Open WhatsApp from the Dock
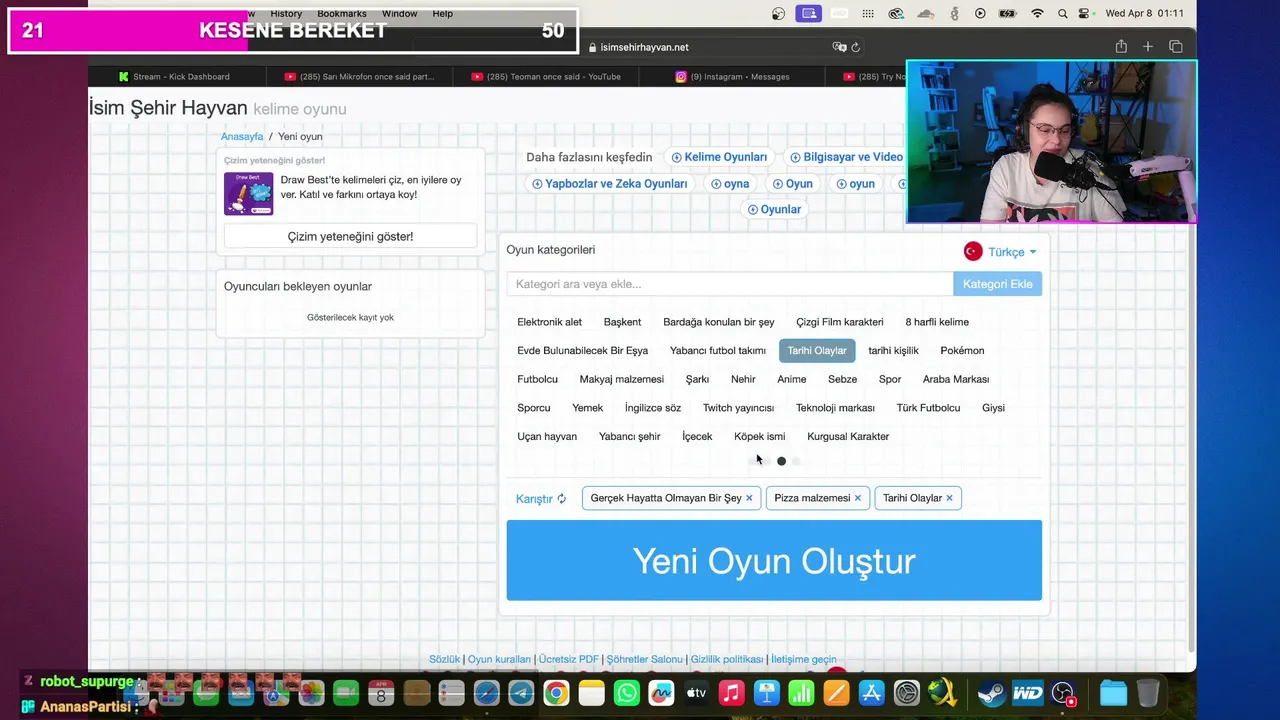The image size is (1280, 720). point(626,693)
